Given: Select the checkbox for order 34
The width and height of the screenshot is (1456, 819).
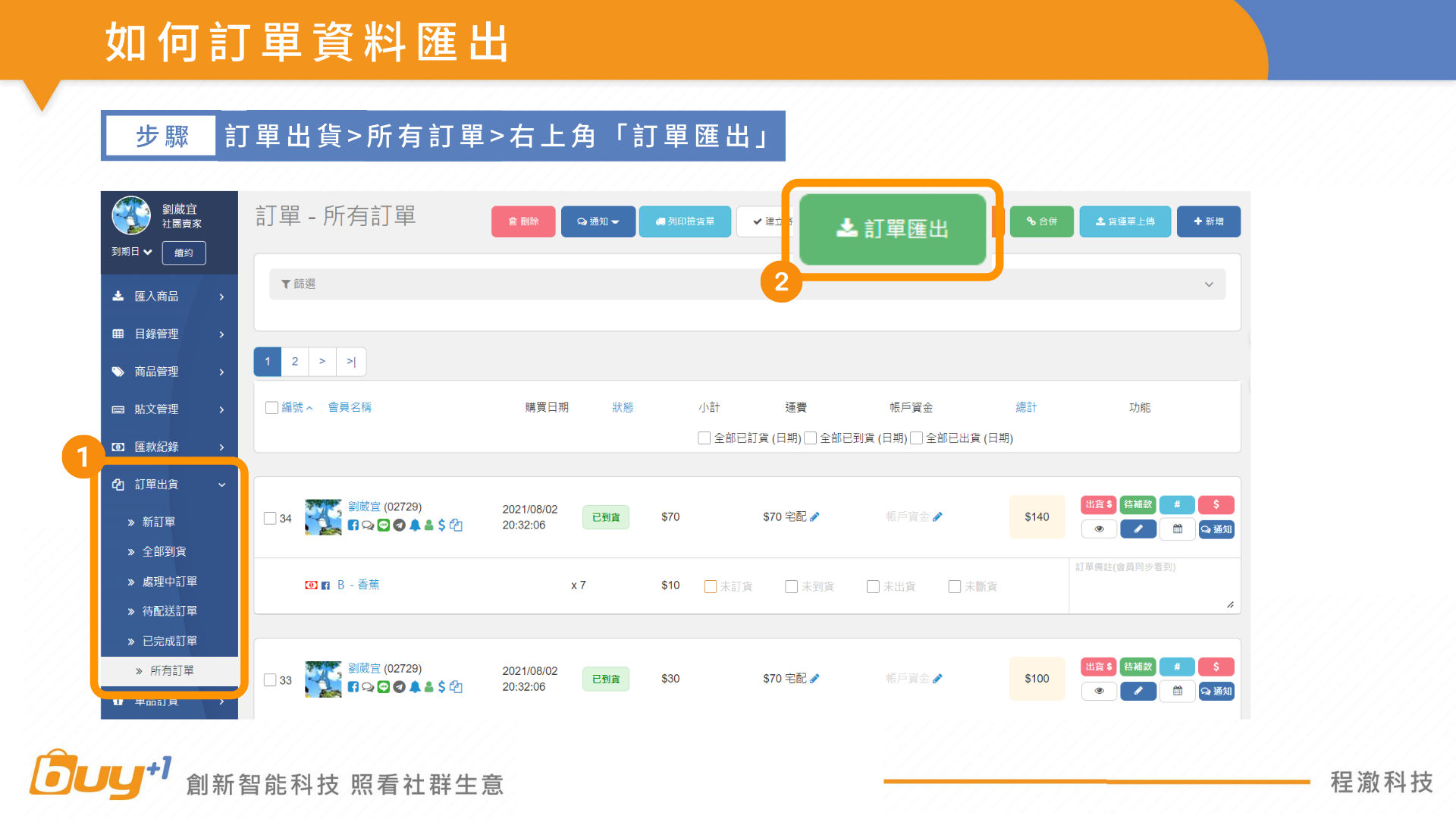Looking at the screenshot, I should point(270,518).
